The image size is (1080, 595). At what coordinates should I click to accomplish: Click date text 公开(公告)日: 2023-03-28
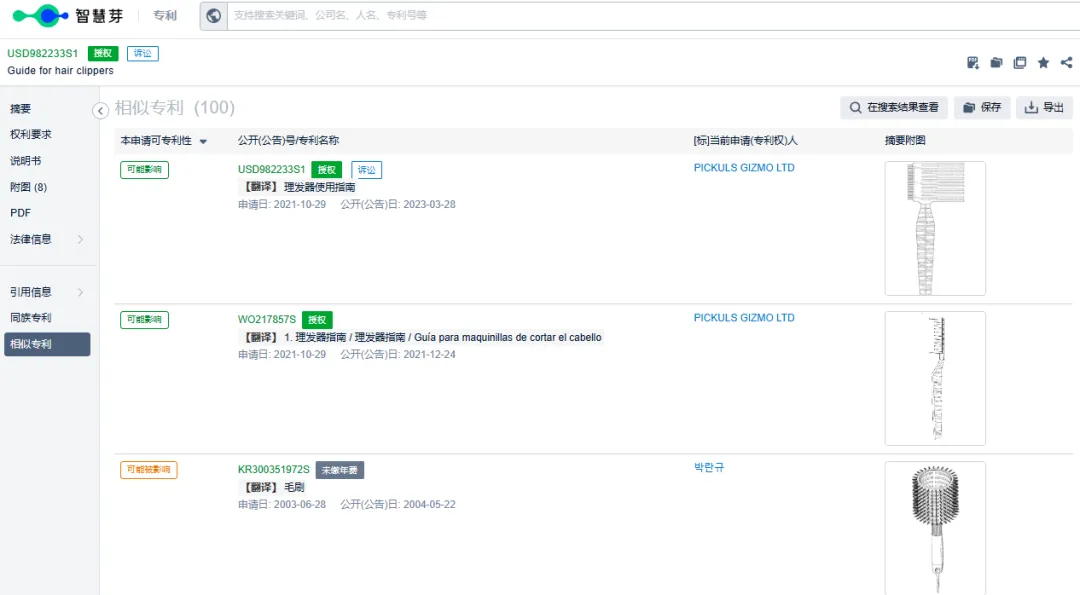397,205
